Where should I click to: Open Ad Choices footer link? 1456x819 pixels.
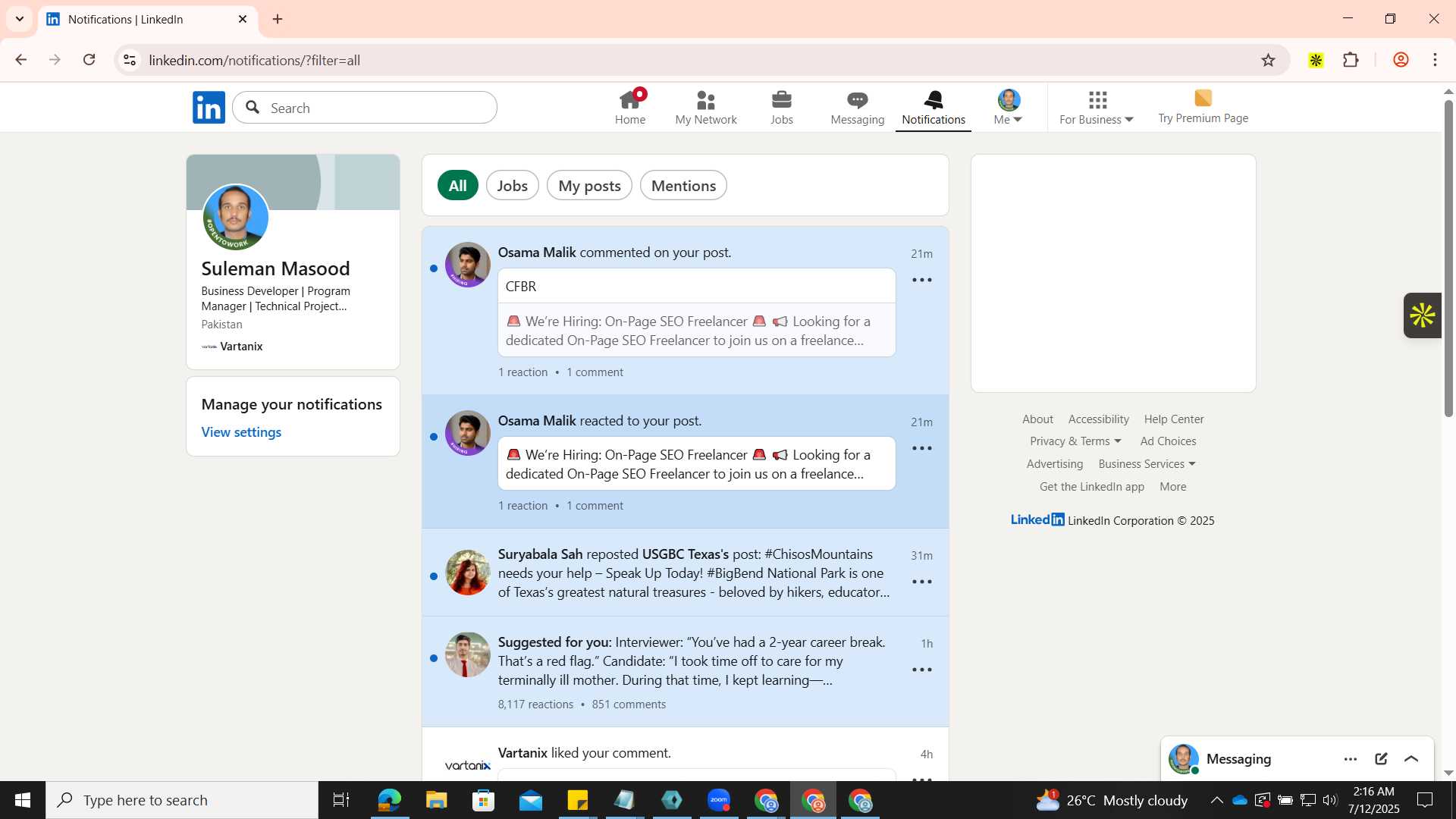pyautogui.click(x=1168, y=441)
